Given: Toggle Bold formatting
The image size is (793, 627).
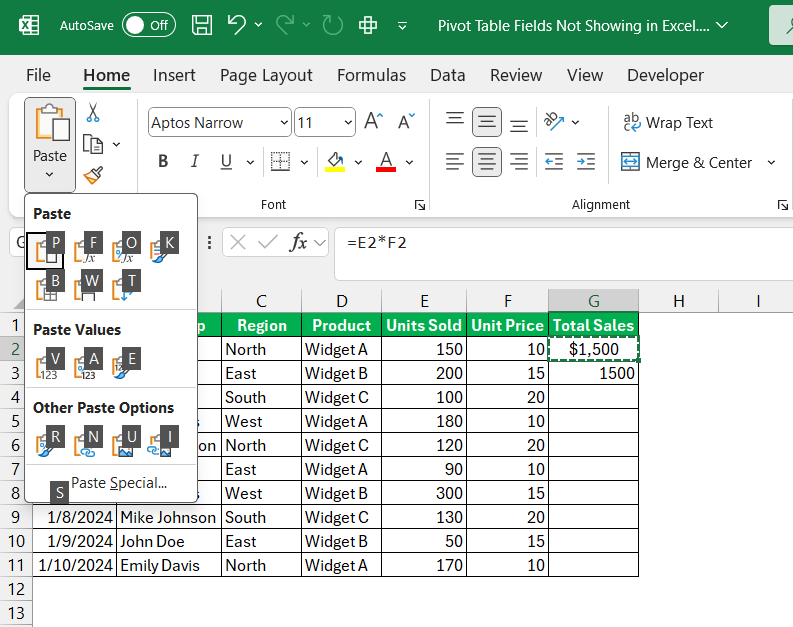Looking at the screenshot, I should 163,161.
